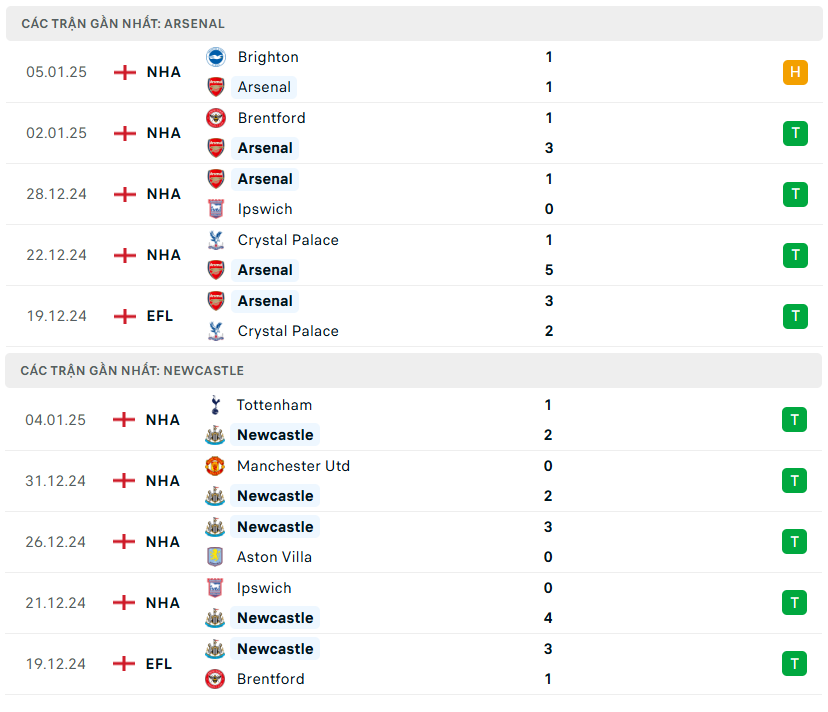The width and height of the screenshot is (828, 712).
Task: Click the orange H draw result badge
Action: click(795, 72)
